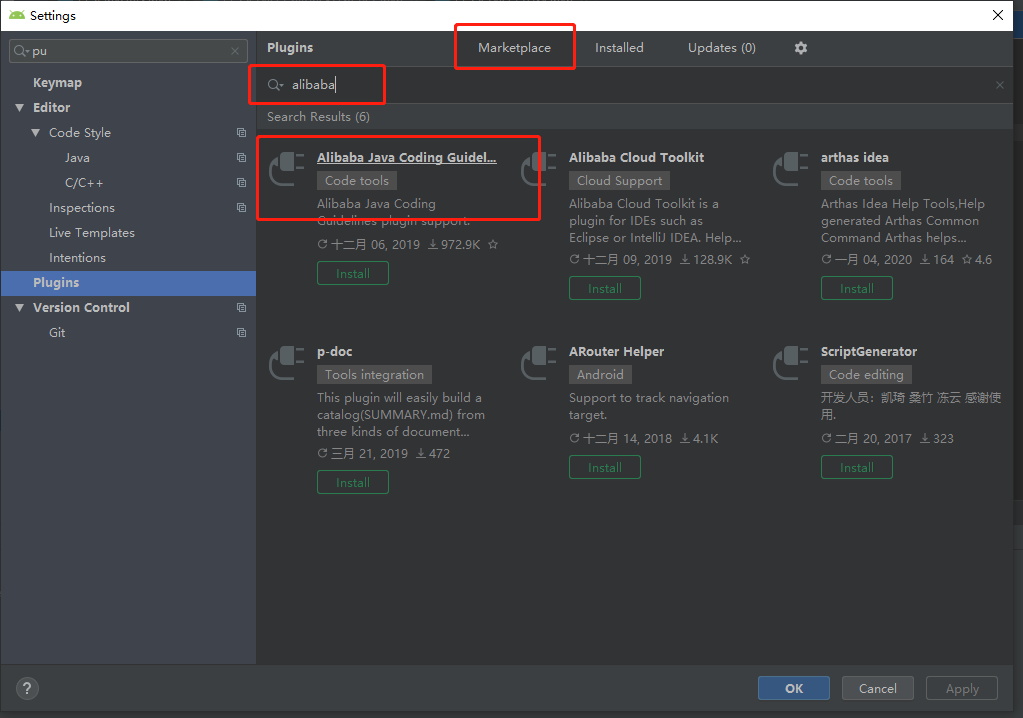This screenshot has width=1023, height=718.
Task: Install Alibaba Cloud Toolkit plugin
Action: 605,288
